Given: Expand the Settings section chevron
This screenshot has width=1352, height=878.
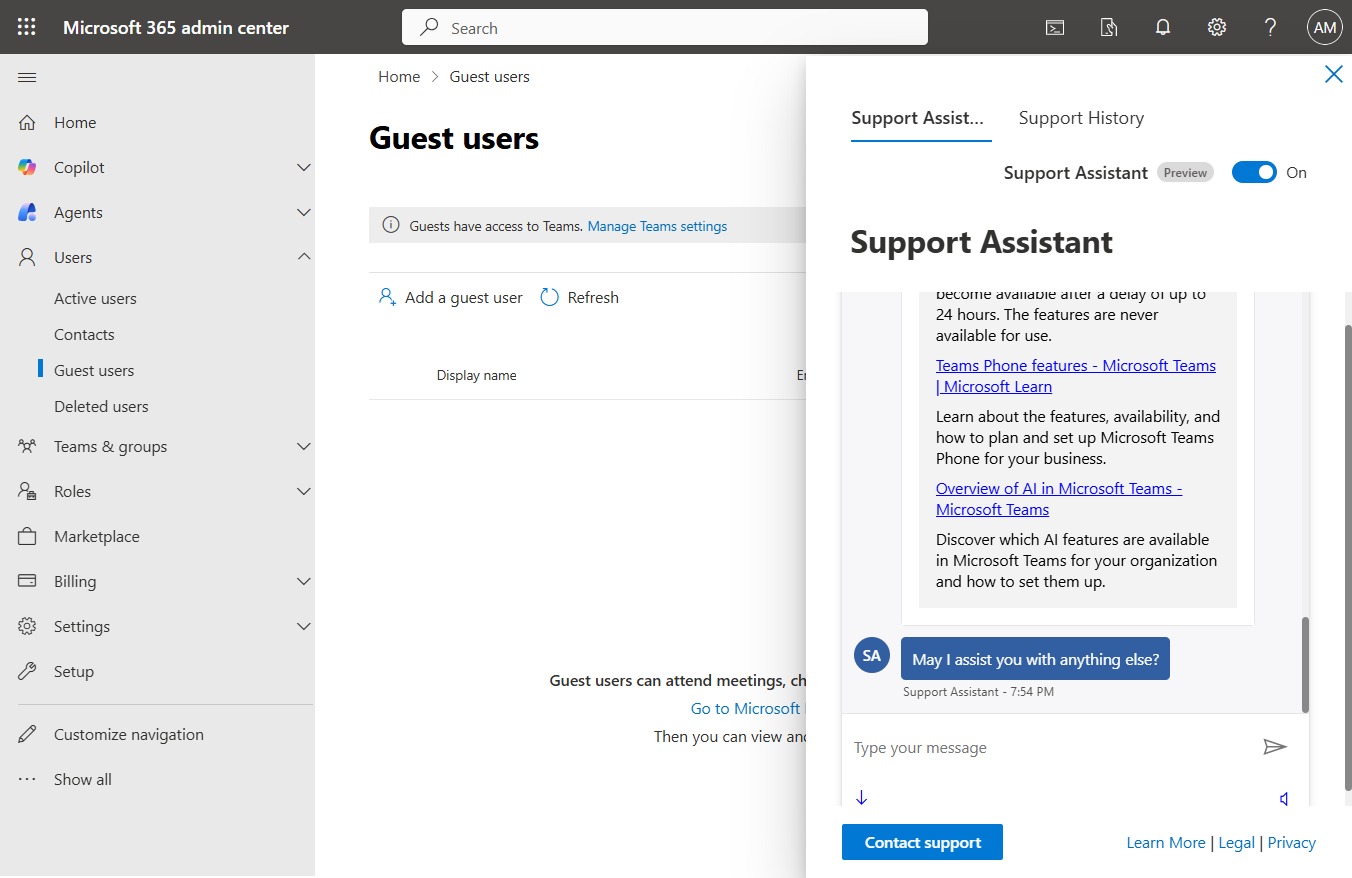Looking at the screenshot, I should (x=304, y=626).
